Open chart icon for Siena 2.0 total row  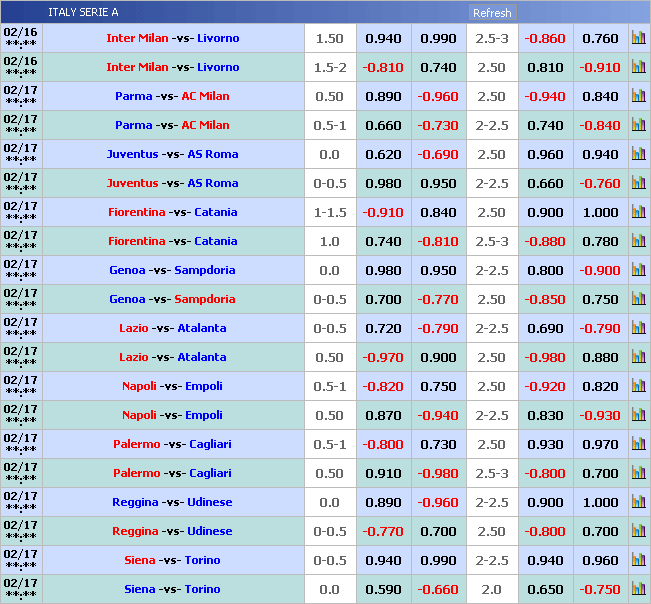pyautogui.click(x=638, y=590)
